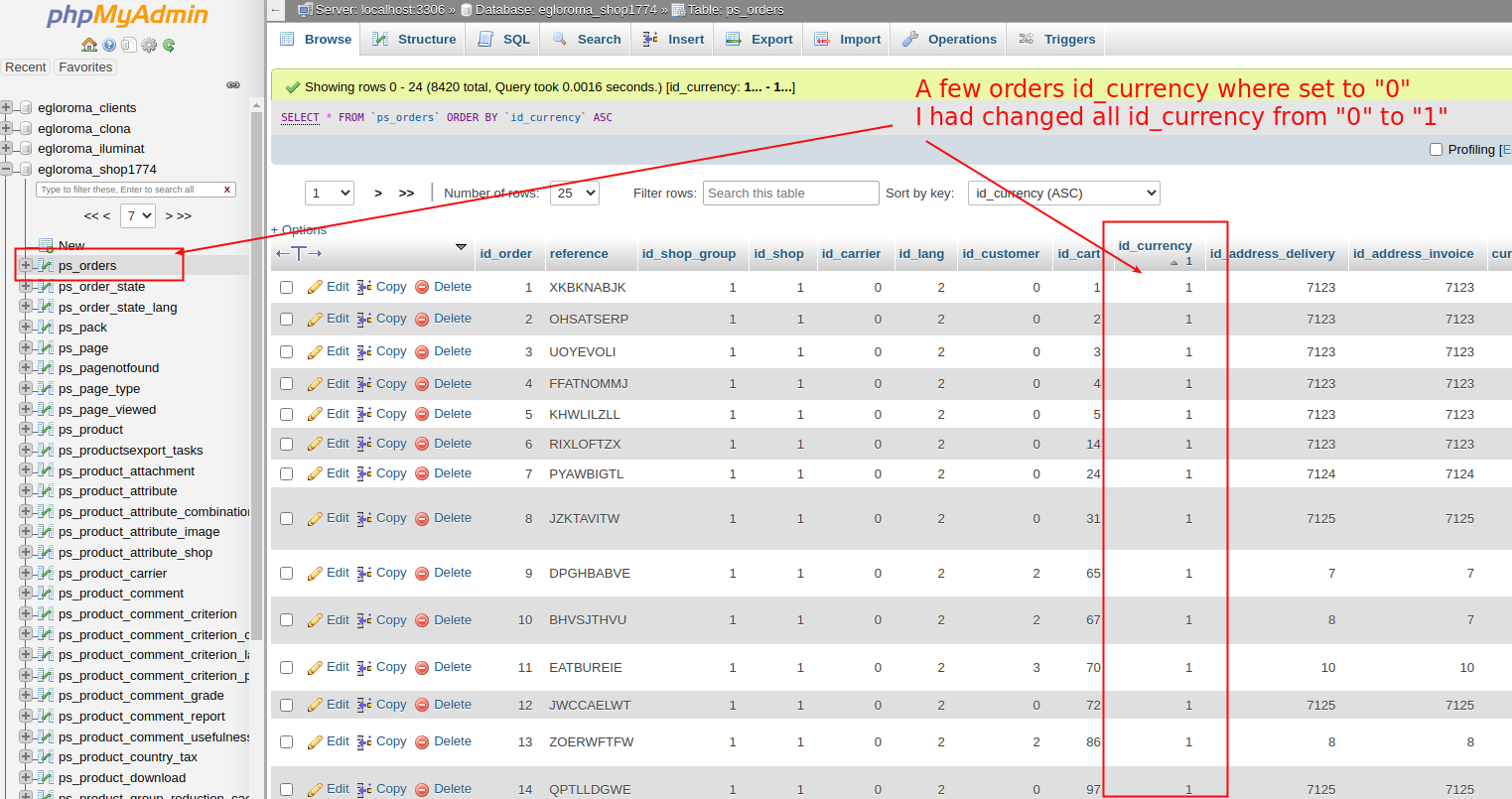The width and height of the screenshot is (1512, 799).
Task: Click table icon next to ps_order_state
Action: 46,287
